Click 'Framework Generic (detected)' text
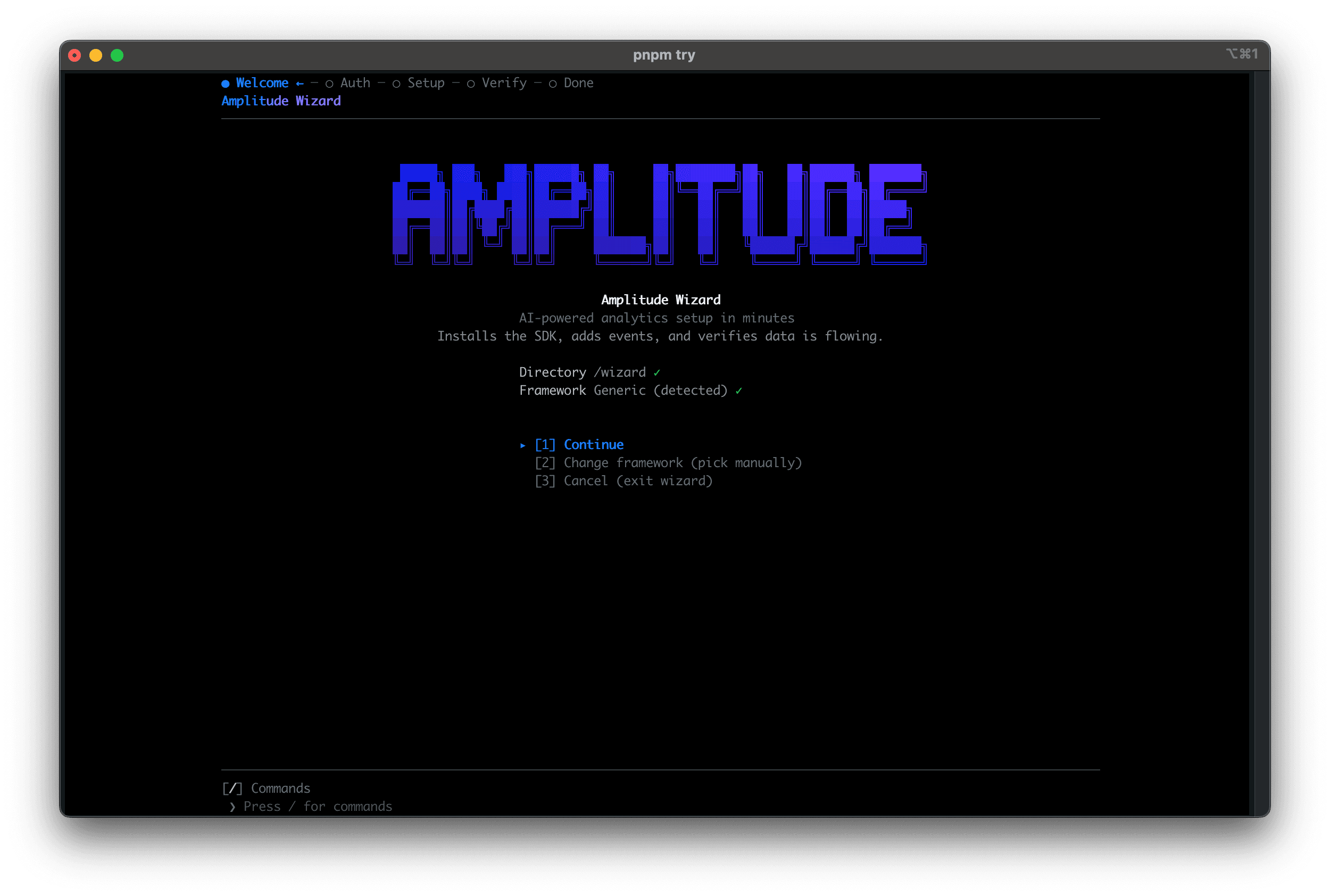Viewport: 1330px width, 896px height. tap(624, 391)
